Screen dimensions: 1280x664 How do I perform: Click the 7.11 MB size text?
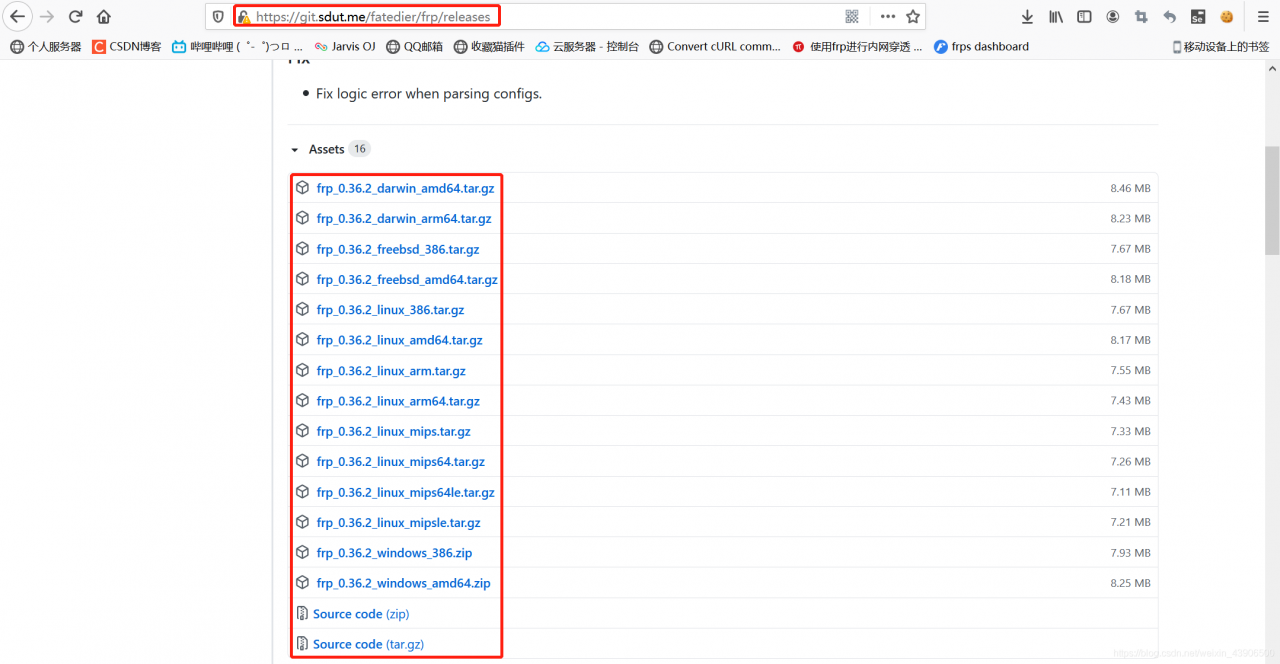[x=1130, y=492]
